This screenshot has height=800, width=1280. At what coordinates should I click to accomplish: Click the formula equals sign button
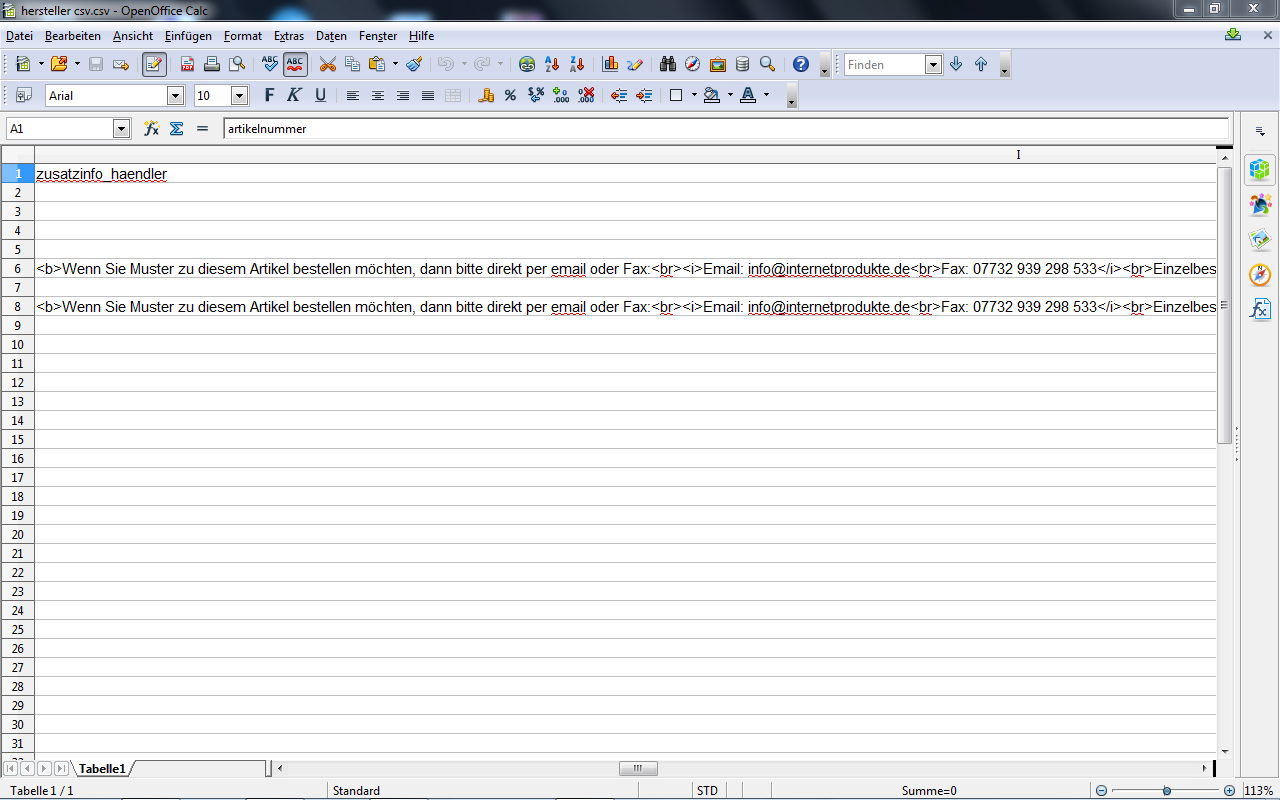point(202,129)
